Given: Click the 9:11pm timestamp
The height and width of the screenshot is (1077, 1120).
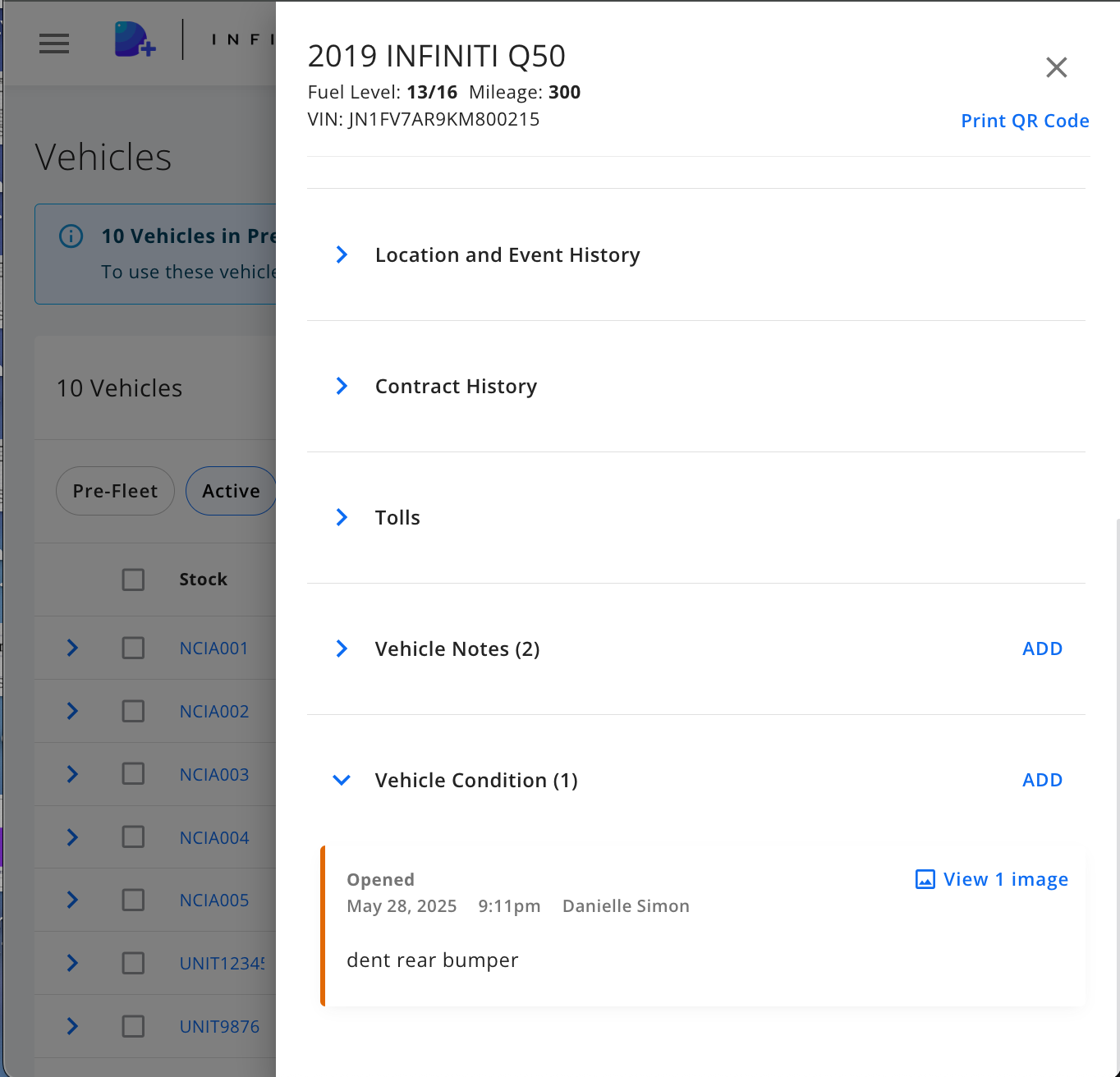Looking at the screenshot, I should click(x=509, y=906).
